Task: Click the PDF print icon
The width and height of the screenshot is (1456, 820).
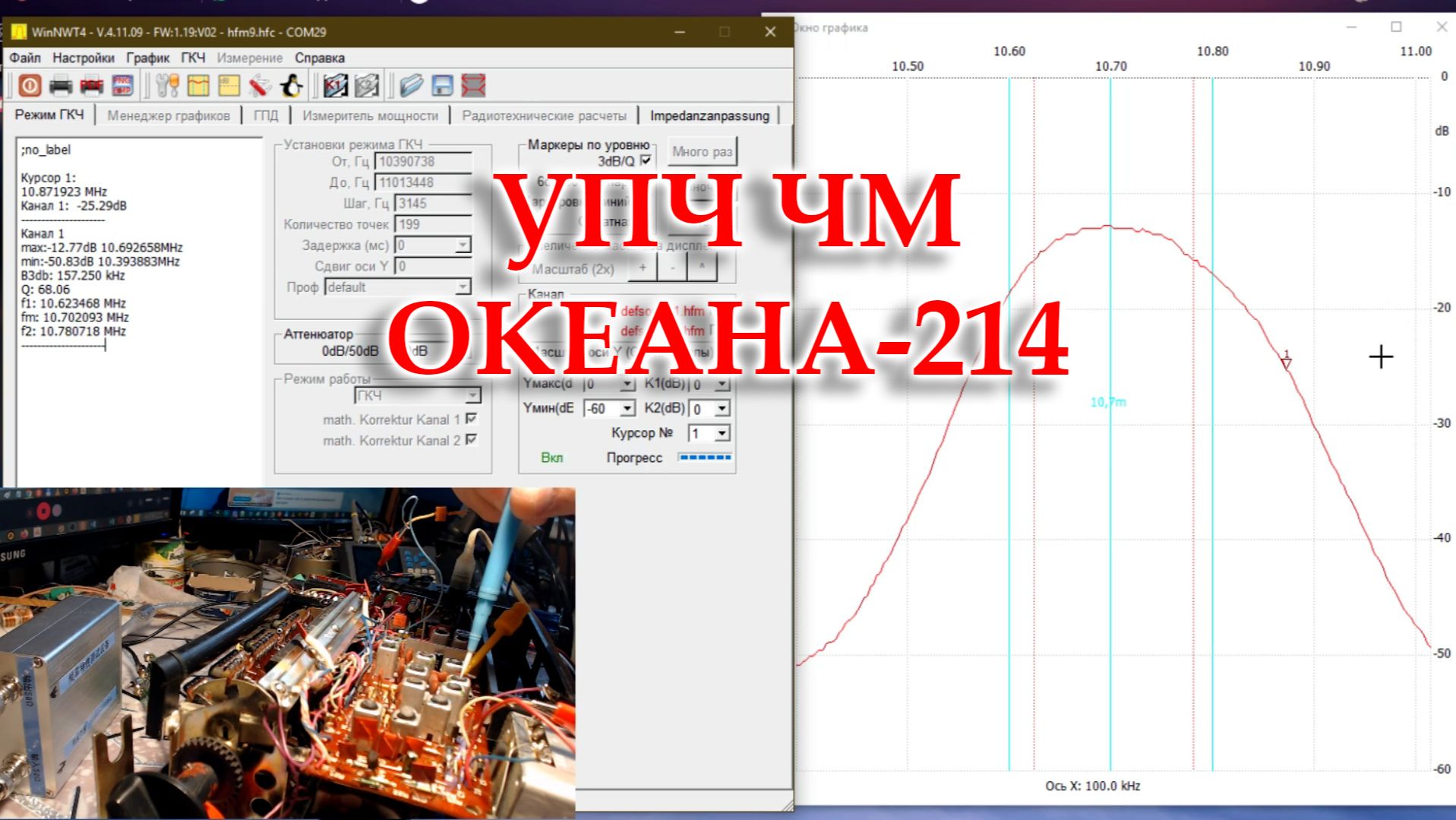Action: 91,85
